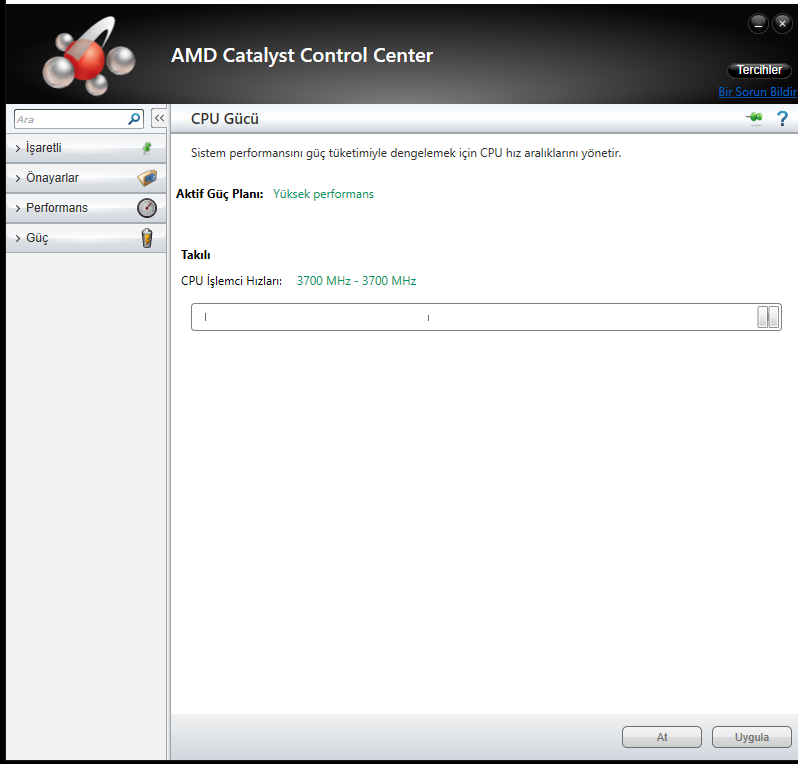
Task: Minimize the Catalyst Control Center window
Action: point(758,23)
